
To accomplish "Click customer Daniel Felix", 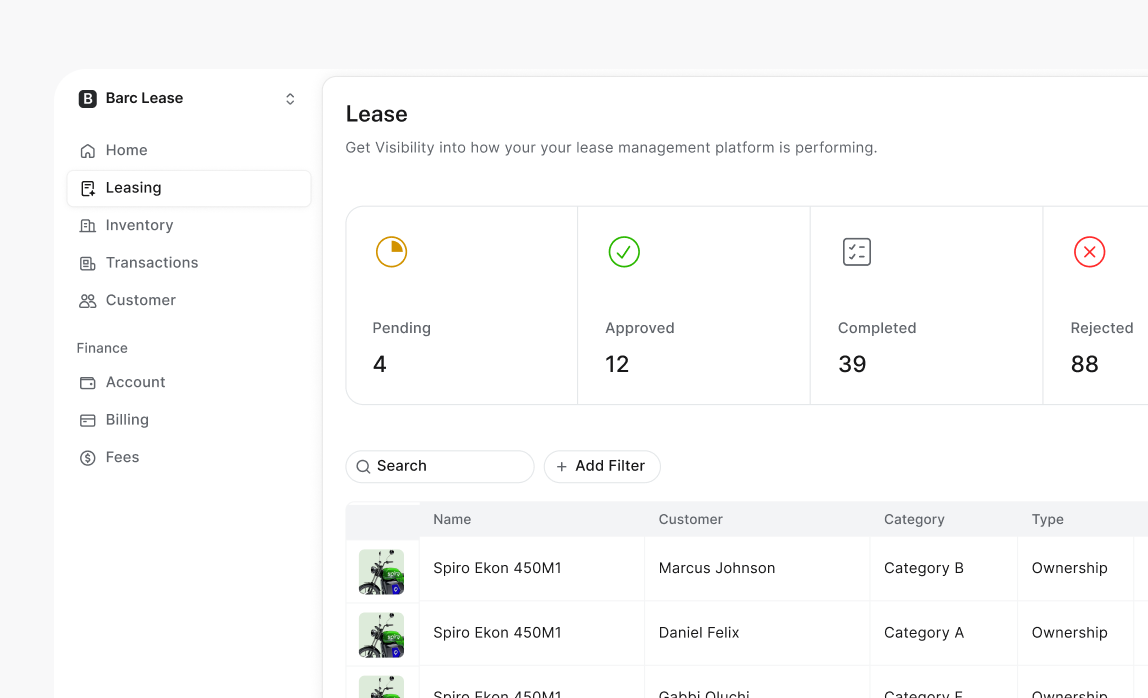I will point(699,633).
